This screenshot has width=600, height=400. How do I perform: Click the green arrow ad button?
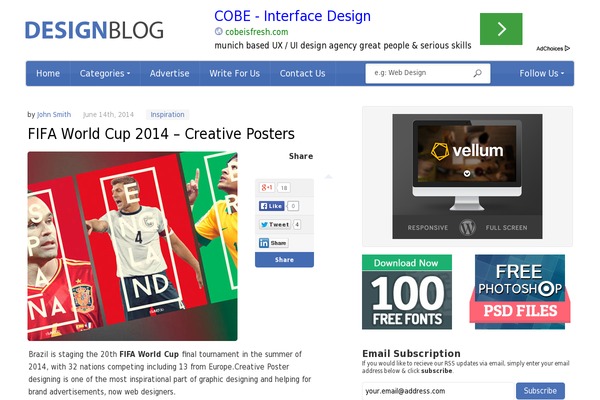click(x=501, y=29)
